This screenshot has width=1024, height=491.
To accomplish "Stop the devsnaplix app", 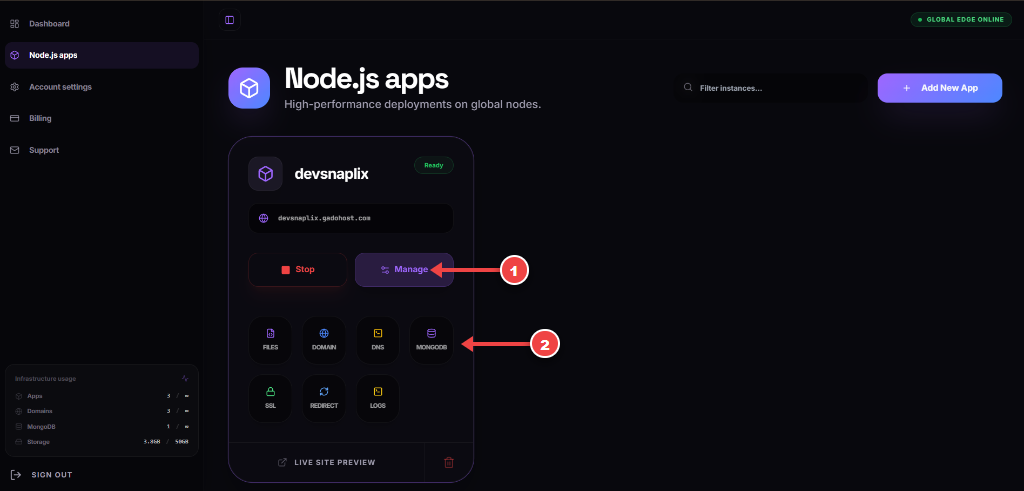I will point(298,270).
